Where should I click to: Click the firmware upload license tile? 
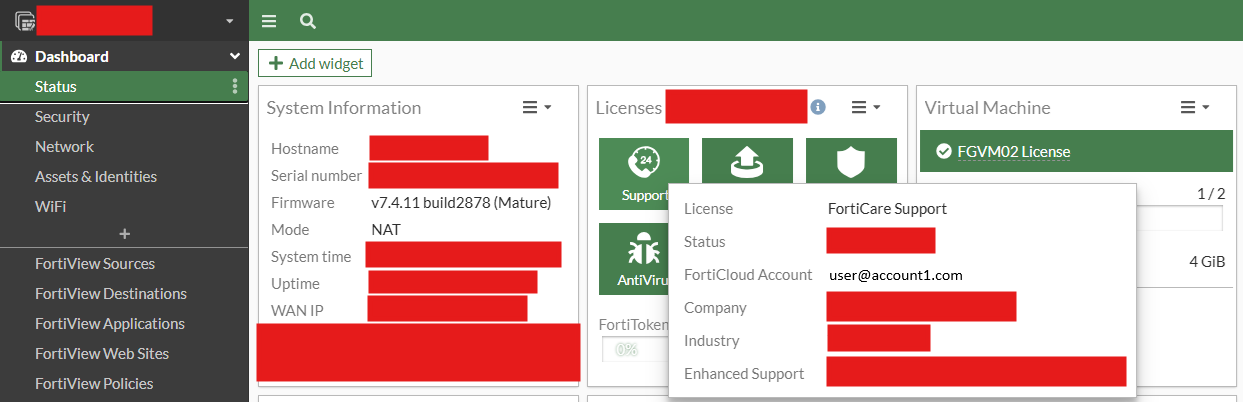pos(747,161)
